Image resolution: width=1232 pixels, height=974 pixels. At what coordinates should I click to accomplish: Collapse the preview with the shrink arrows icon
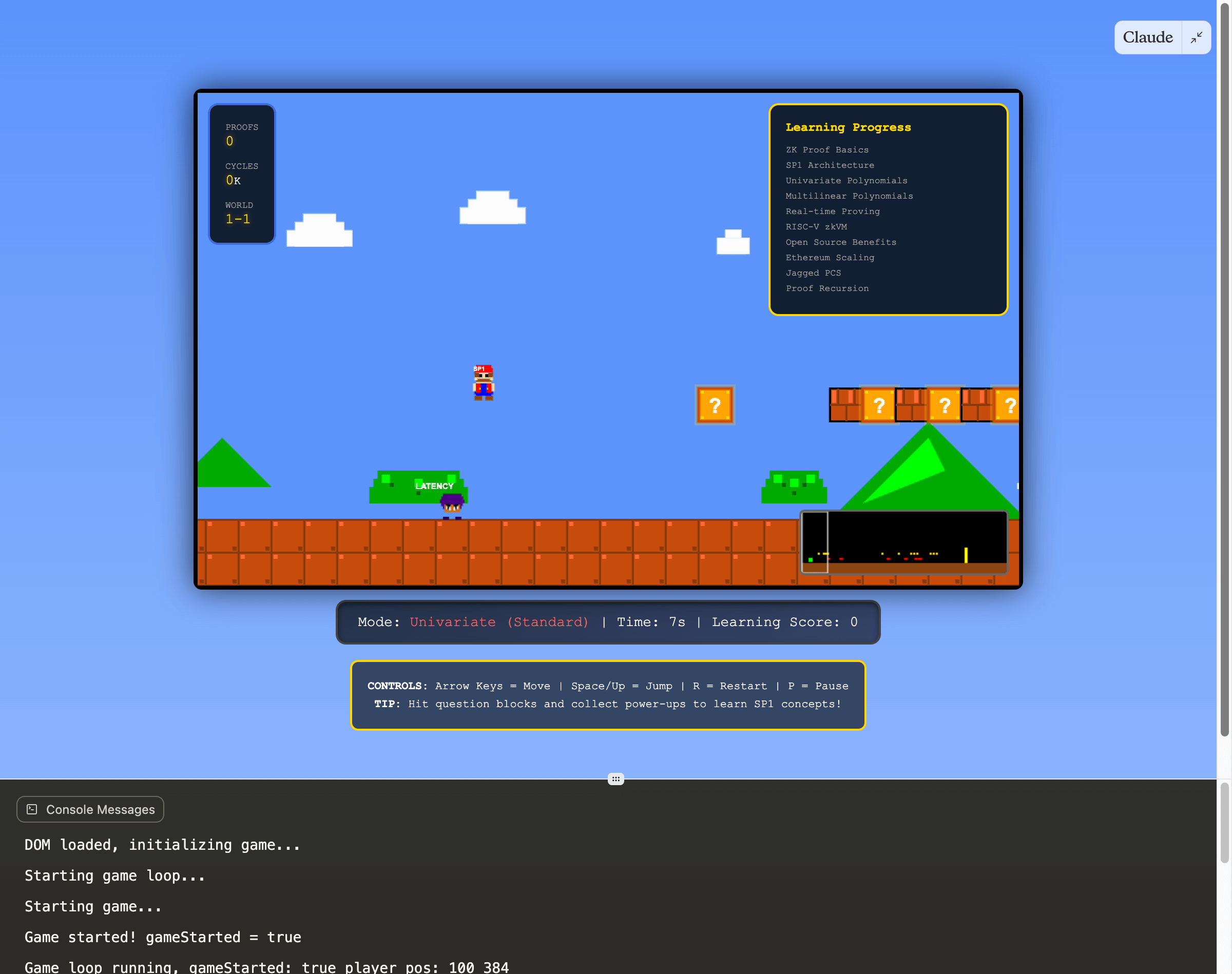[x=1197, y=37]
